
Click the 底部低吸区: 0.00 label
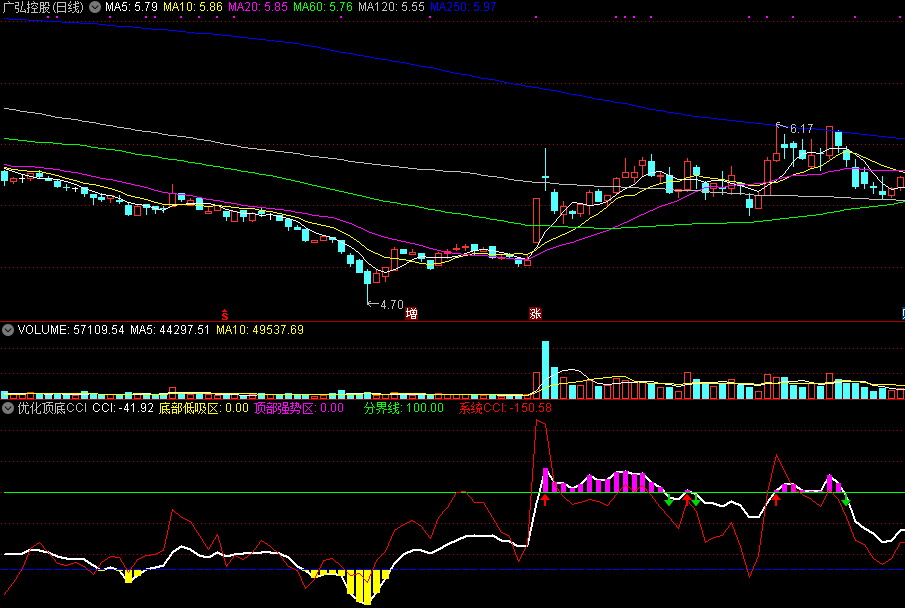click(x=204, y=408)
